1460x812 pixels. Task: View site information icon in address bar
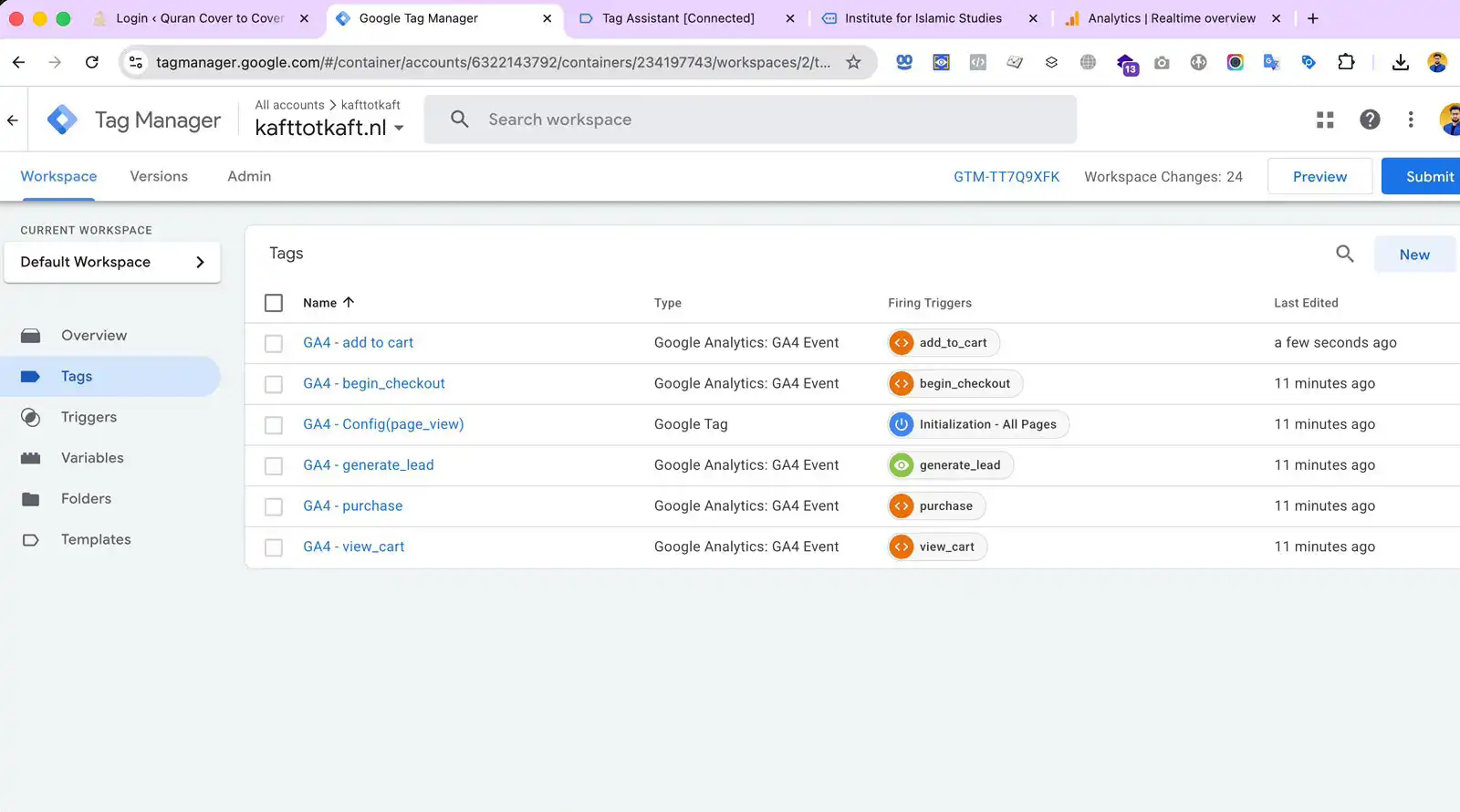pyautogui.click(x=136, y=62)
